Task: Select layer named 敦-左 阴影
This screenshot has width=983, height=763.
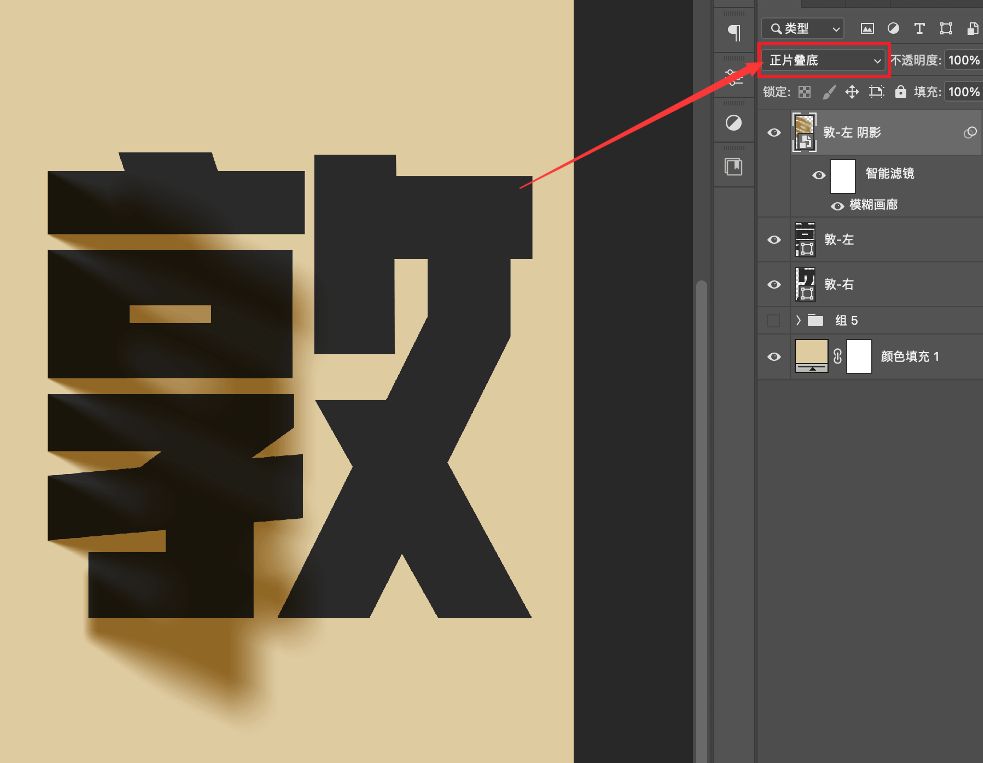Action: point(852,132)
